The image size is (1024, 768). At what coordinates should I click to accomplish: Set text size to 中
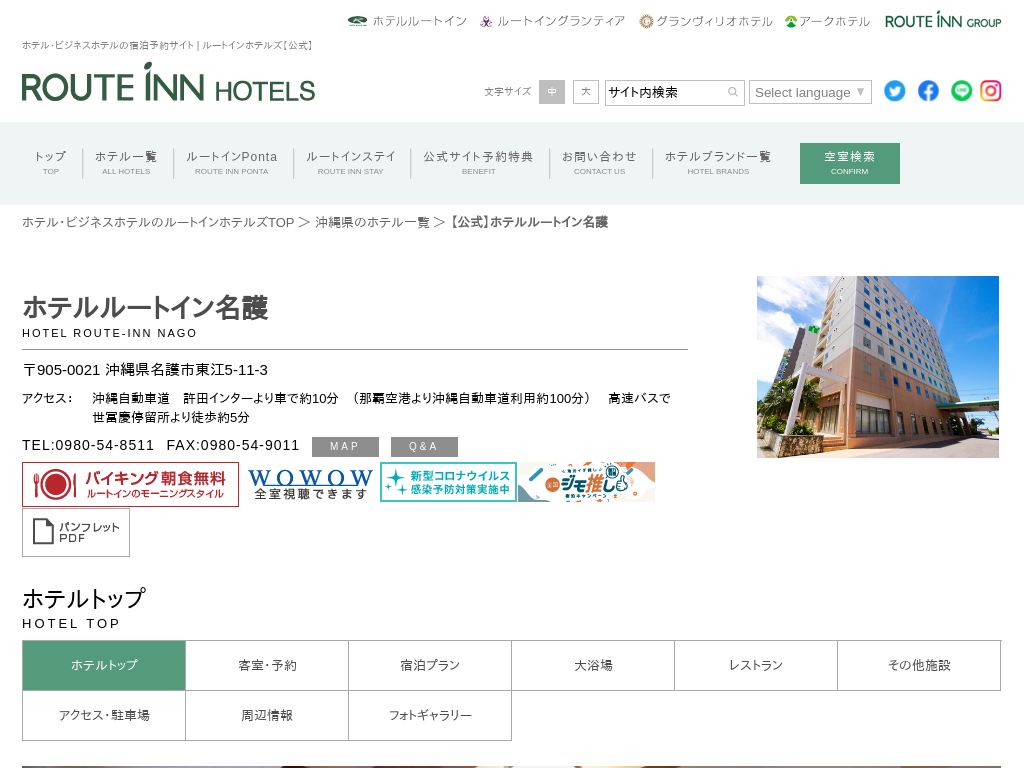552,92
